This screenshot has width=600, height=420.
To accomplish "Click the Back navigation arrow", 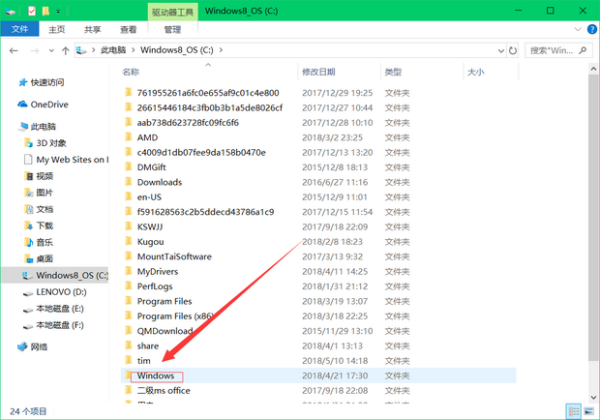I will point(12,49).
